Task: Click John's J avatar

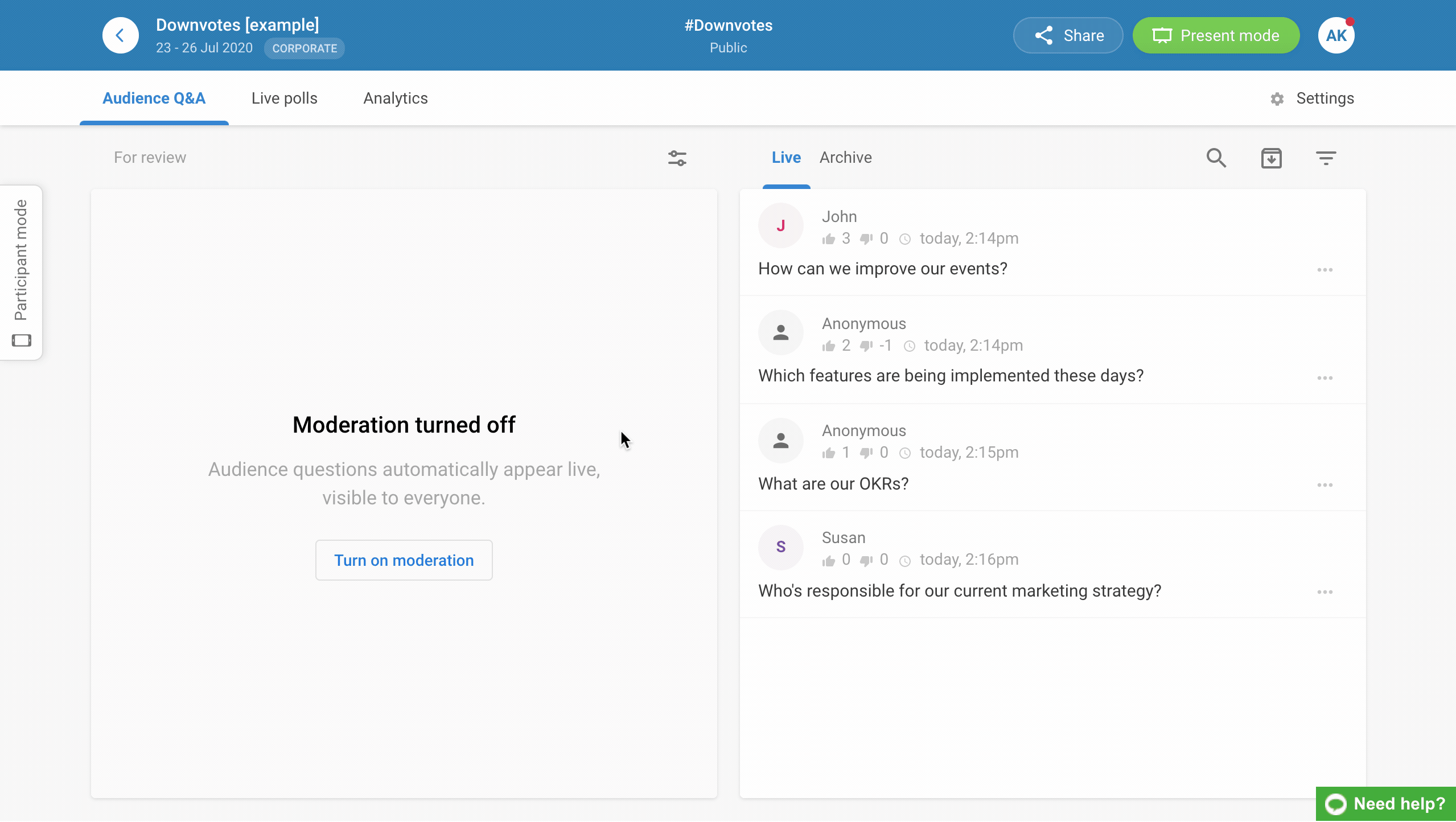Action: pos(780,225)
